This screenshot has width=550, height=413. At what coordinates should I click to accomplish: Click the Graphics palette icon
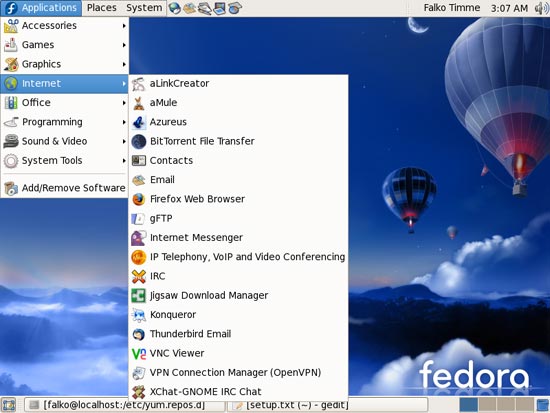11,65
